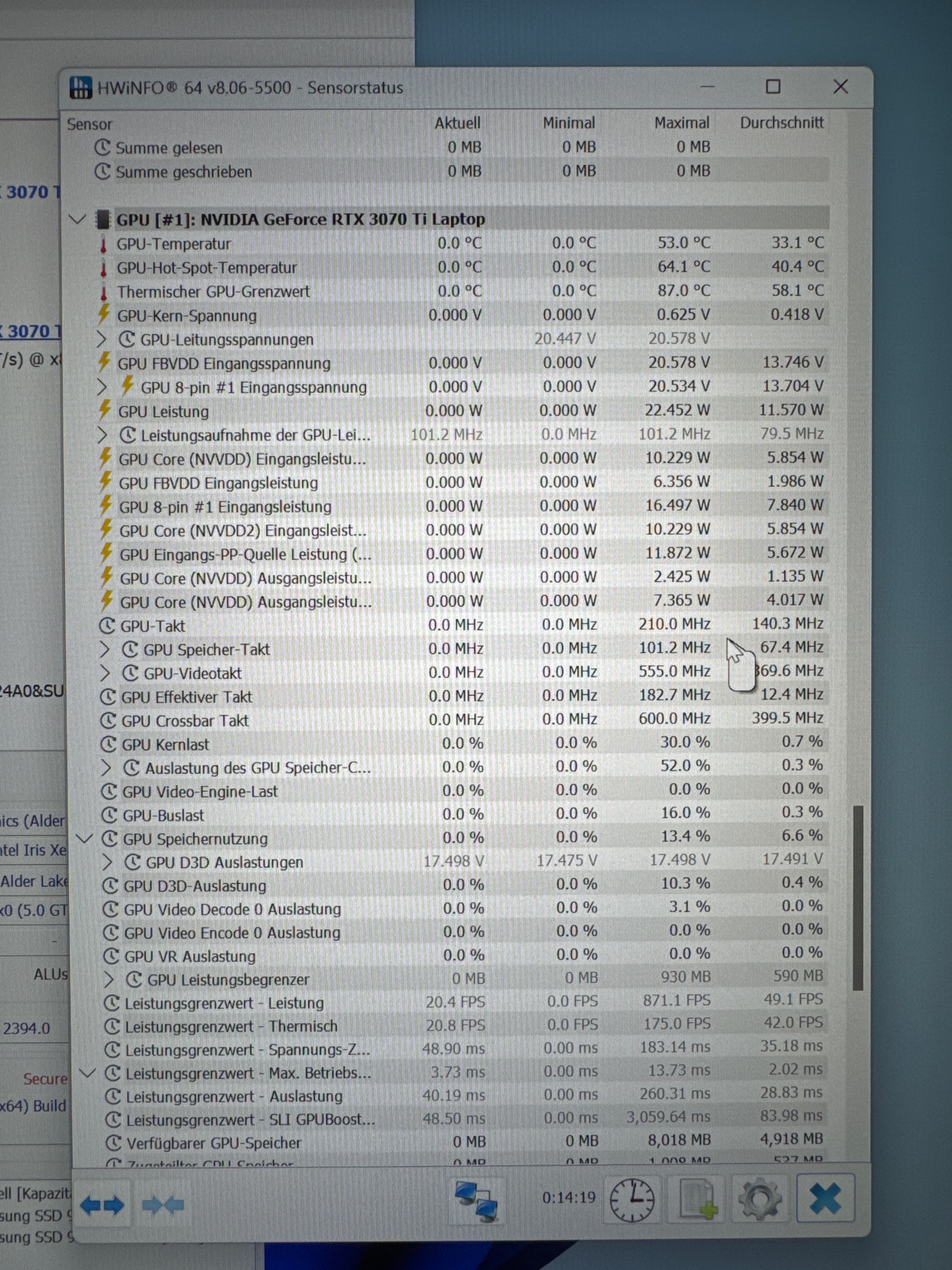Select the GPU-Temperatur sensor row
This screenshot has height=1270, width=952.
[x=174, y=244]
